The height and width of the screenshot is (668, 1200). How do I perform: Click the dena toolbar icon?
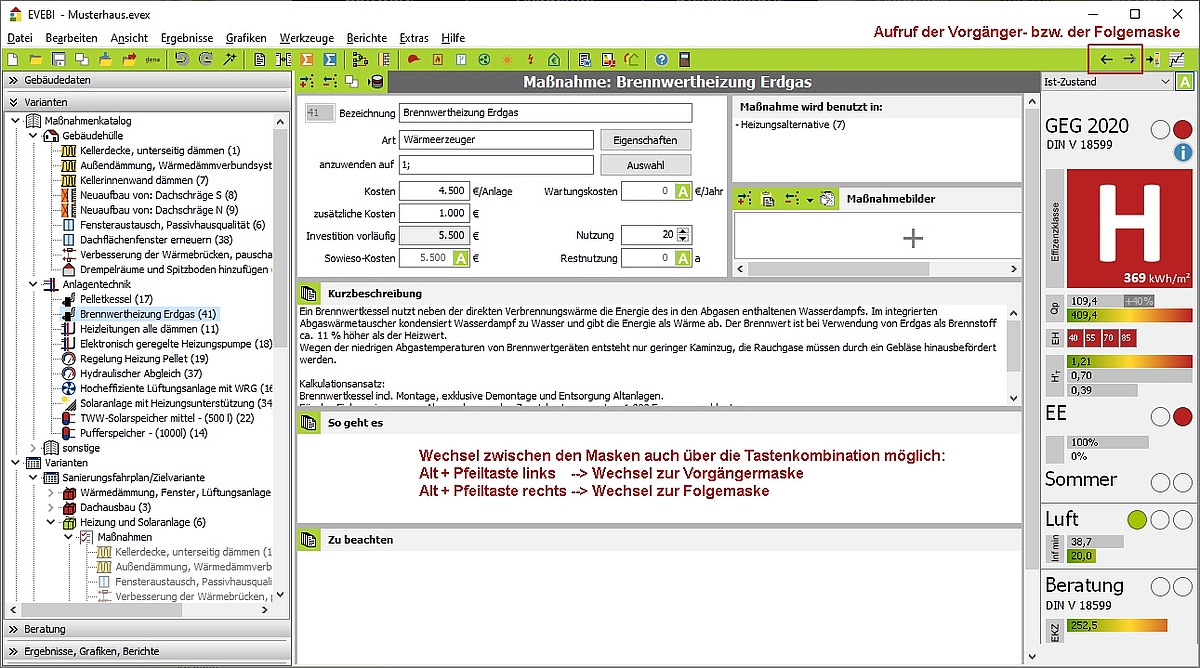tap(153, 59)
